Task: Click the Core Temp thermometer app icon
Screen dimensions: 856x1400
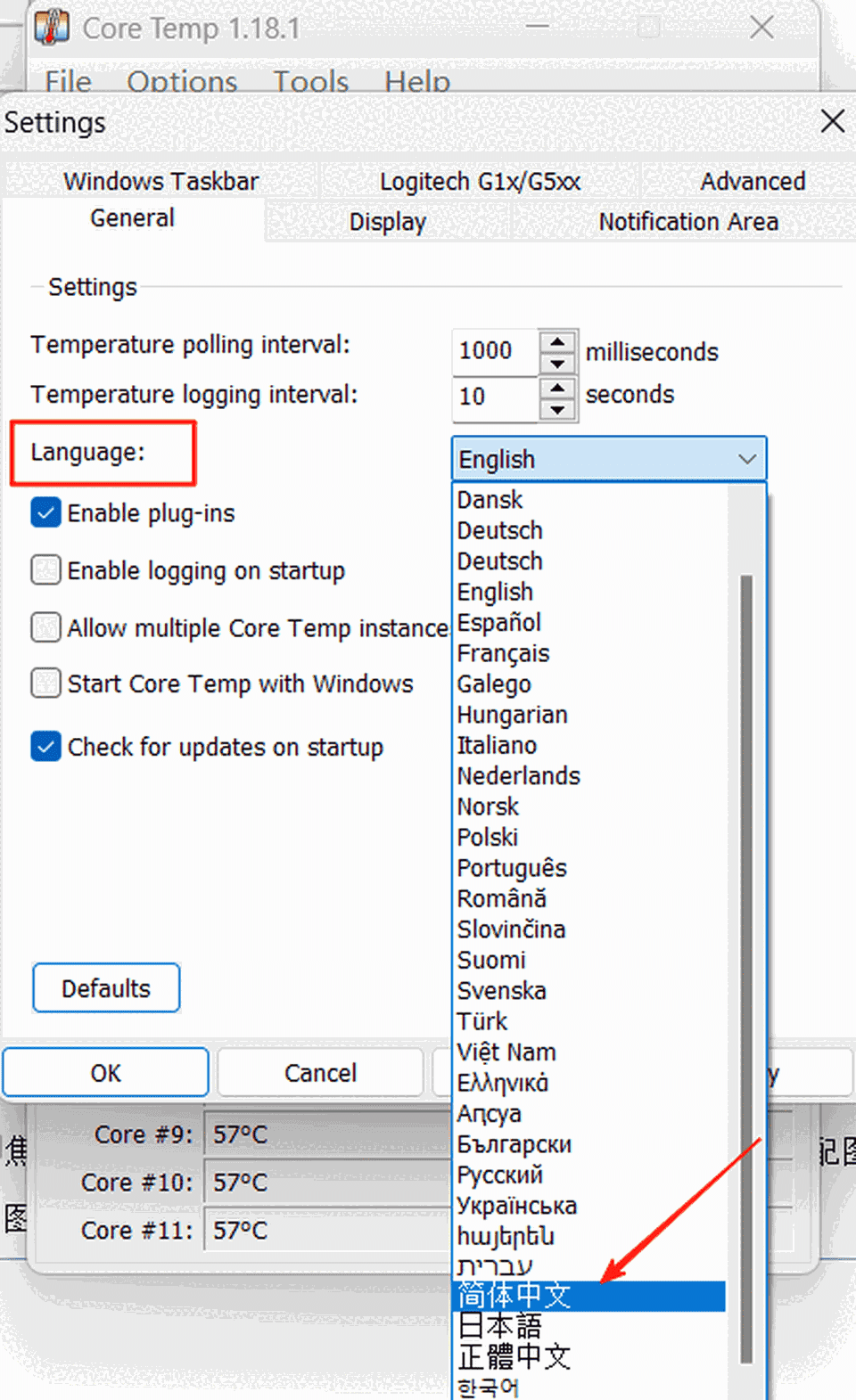Action: click(52, 27)
